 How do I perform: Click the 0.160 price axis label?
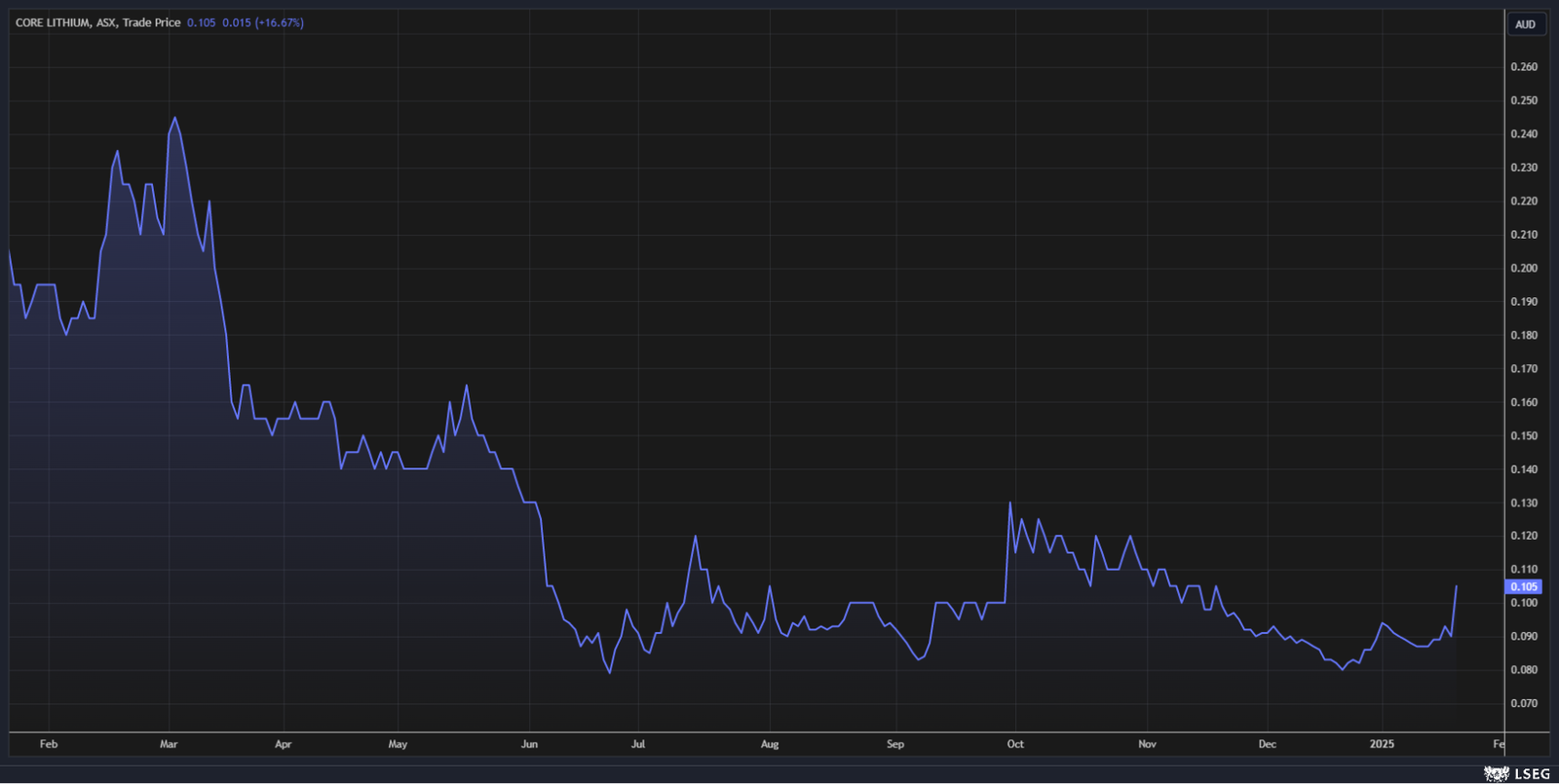coord(1524,402)
